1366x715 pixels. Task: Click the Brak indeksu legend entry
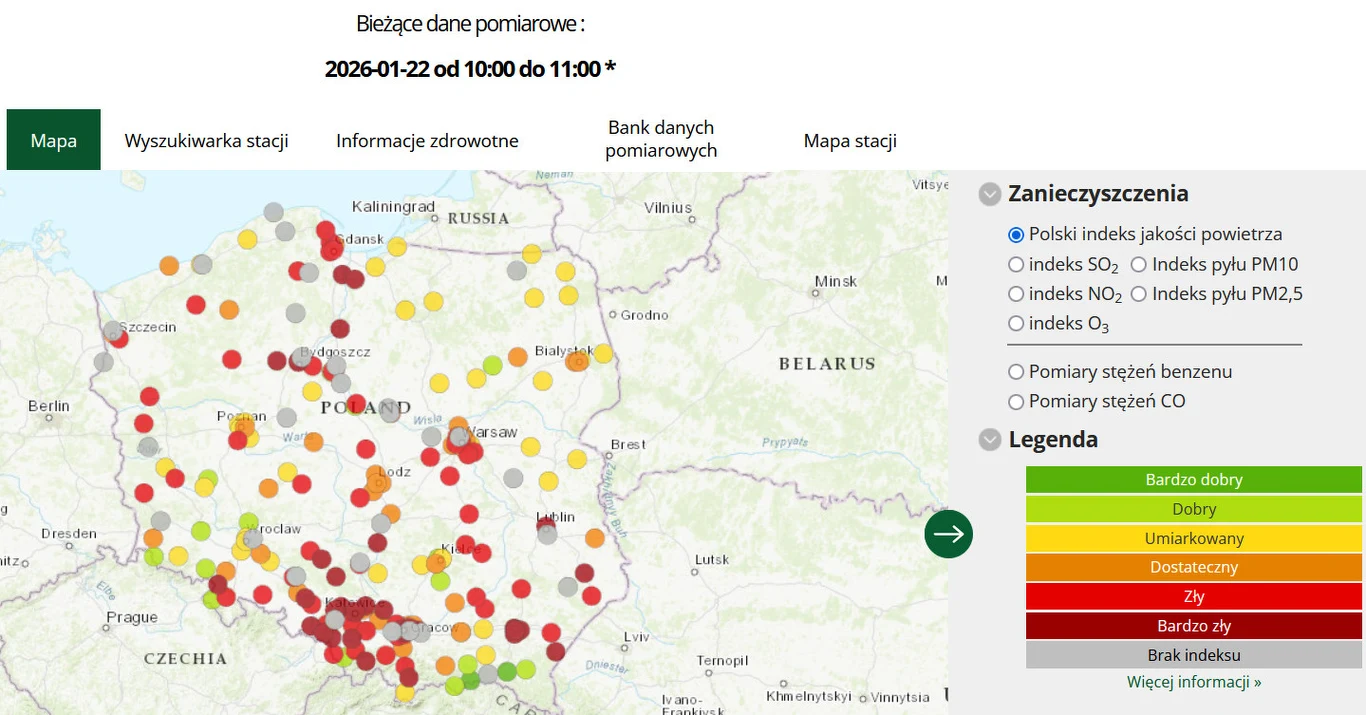1193,654
